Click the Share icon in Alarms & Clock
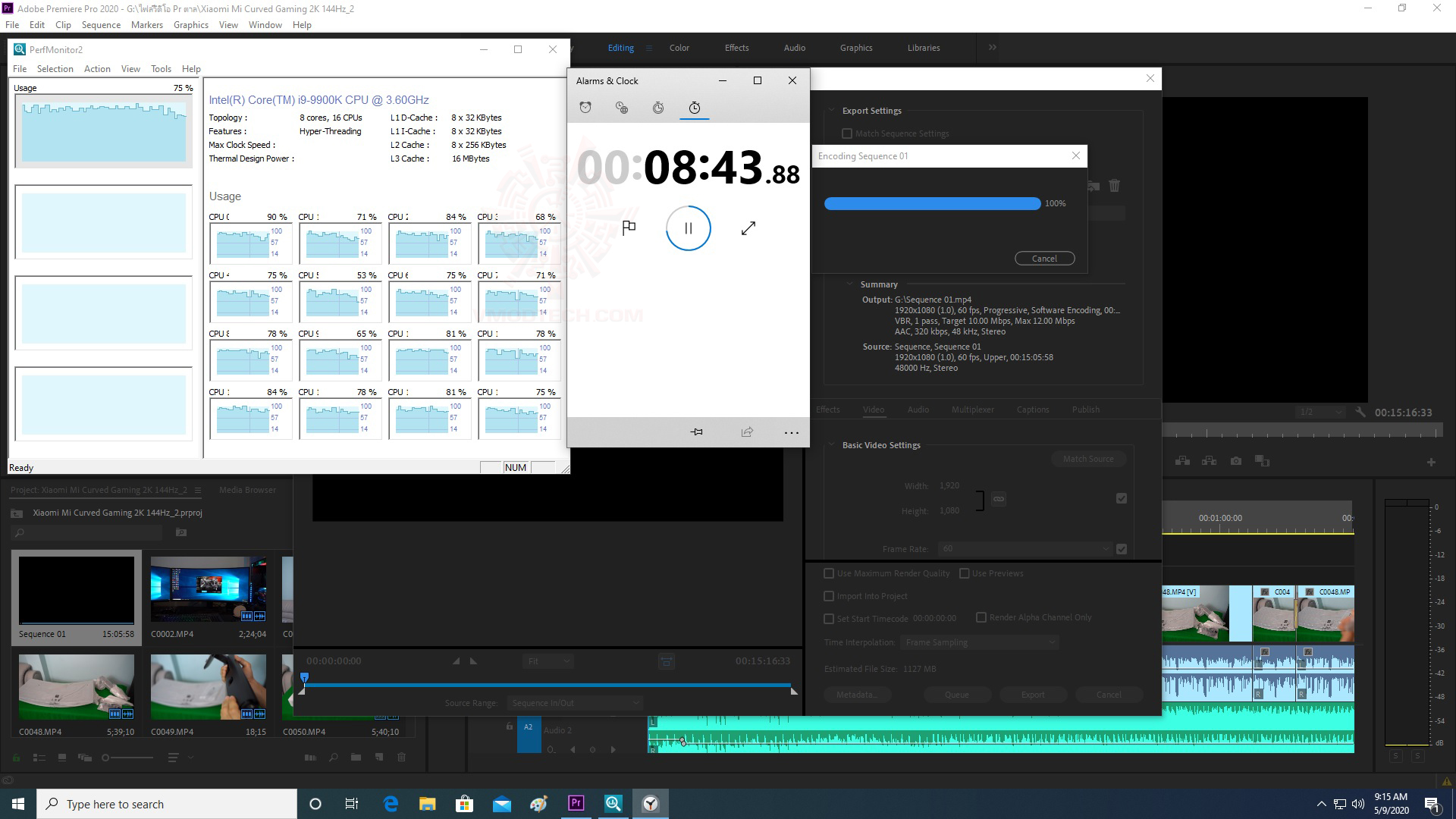Viewport: 1456px width, 819px height. tap(747, 431)
